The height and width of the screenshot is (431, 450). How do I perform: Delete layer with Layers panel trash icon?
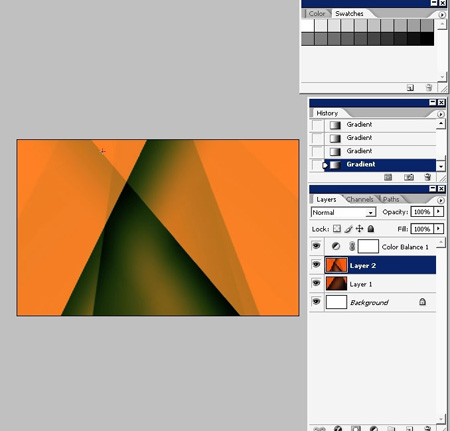pyautogui.click(x=427, y=428)
